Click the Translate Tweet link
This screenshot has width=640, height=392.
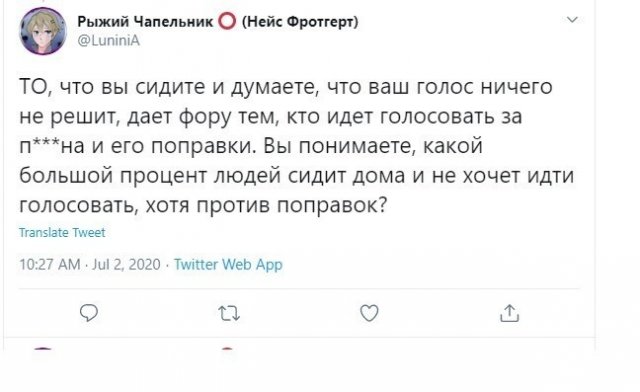tap(62, 232)
